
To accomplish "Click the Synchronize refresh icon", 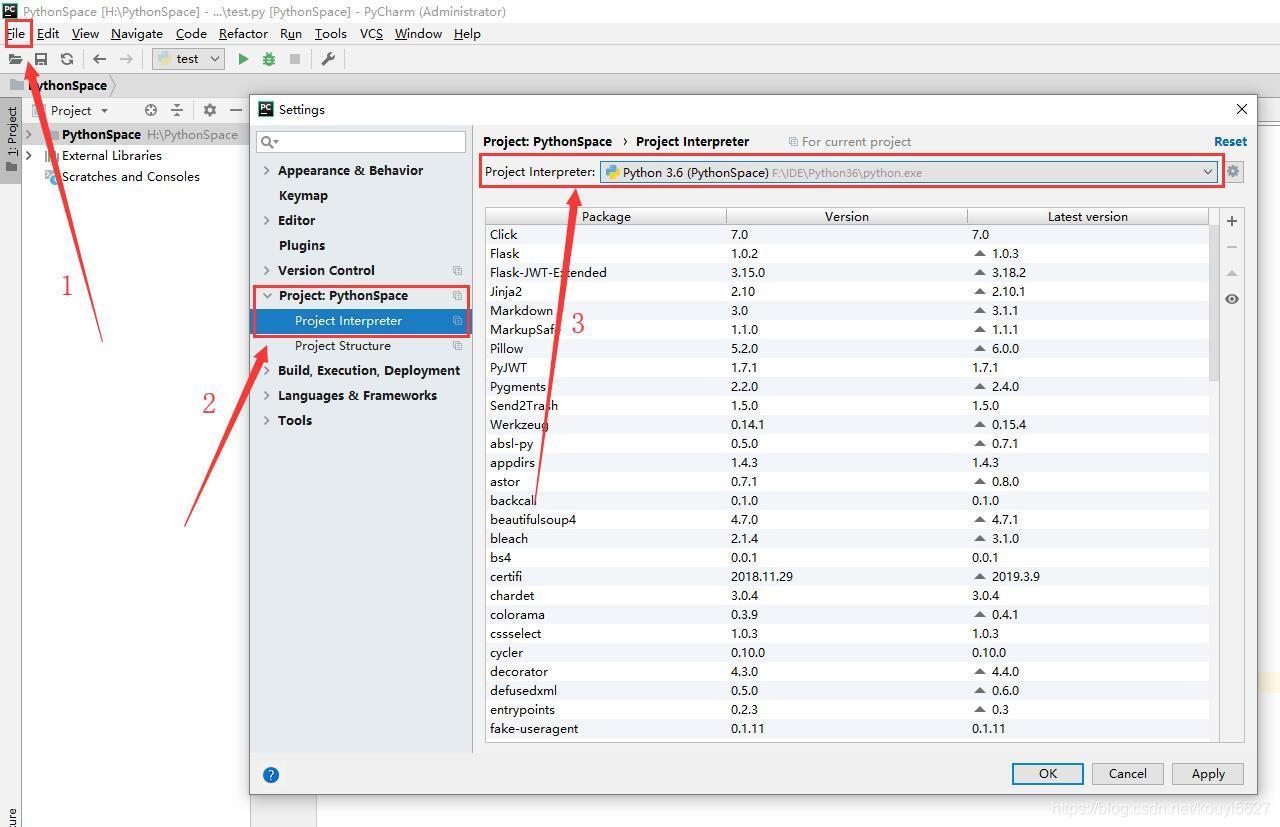I will (x=67, y=59).
